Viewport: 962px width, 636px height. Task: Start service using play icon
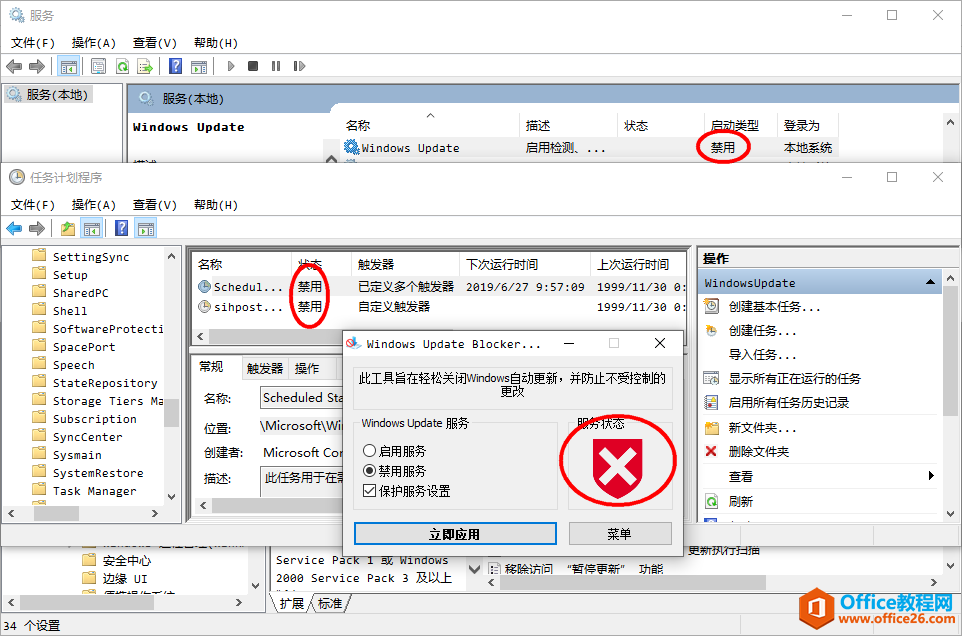(x=231, y=66)
